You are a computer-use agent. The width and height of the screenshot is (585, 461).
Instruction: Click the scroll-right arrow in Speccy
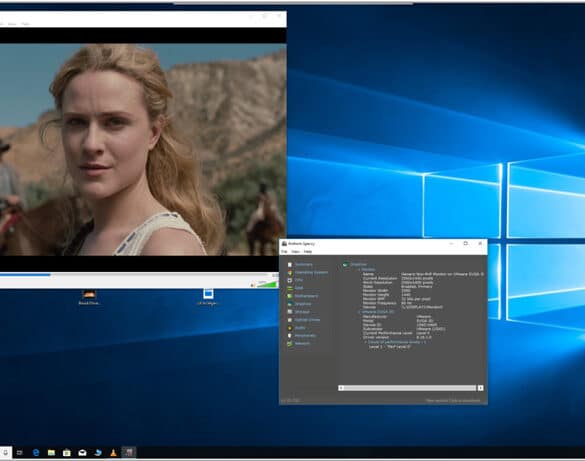pos(481,388)
